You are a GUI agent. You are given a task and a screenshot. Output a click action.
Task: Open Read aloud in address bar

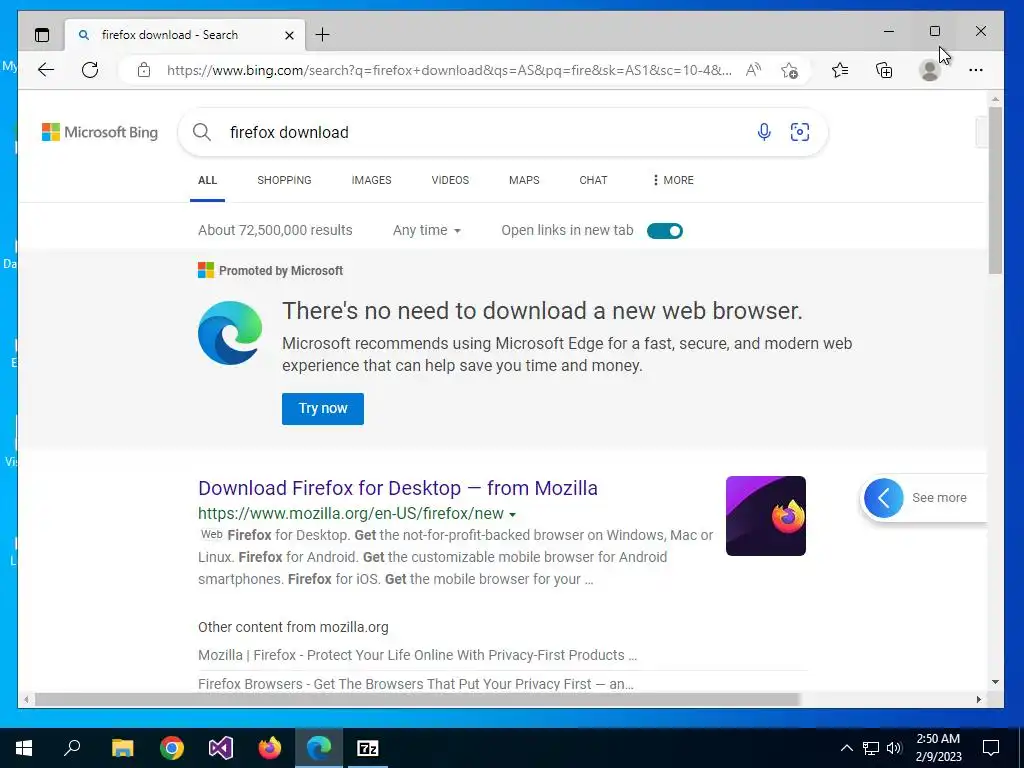[754, 70]
